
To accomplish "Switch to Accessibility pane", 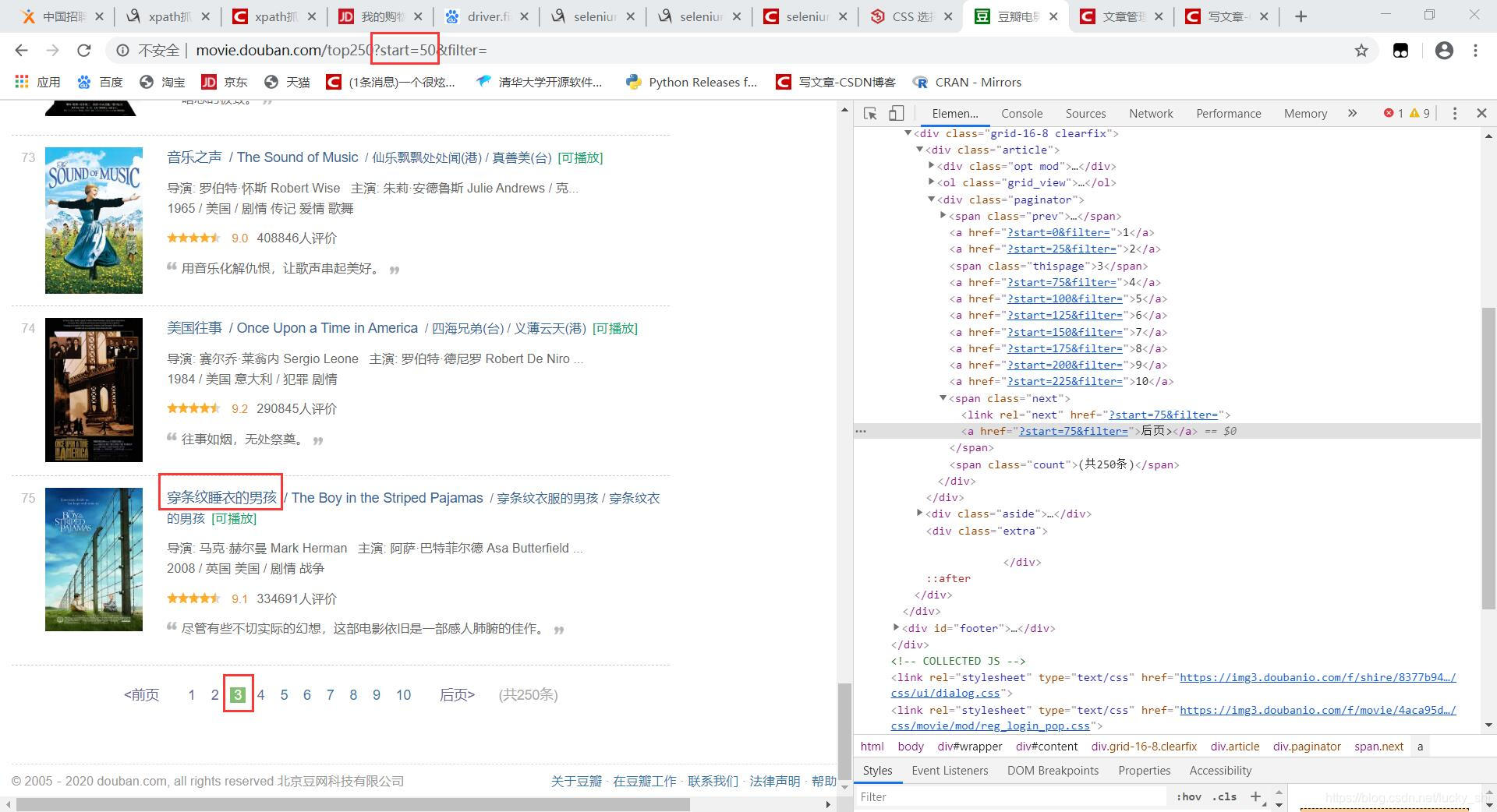I will [x=1220, y=770].
